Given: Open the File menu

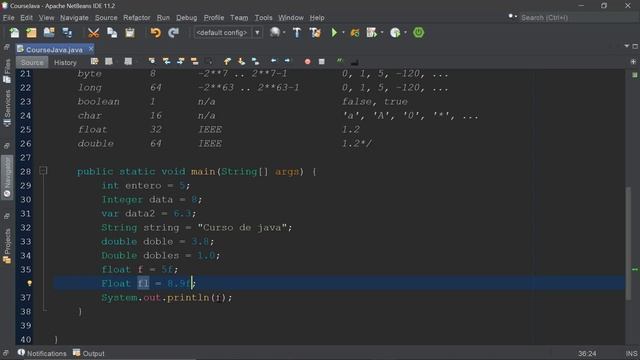Looking at the screenshot, I should (9, 18).
